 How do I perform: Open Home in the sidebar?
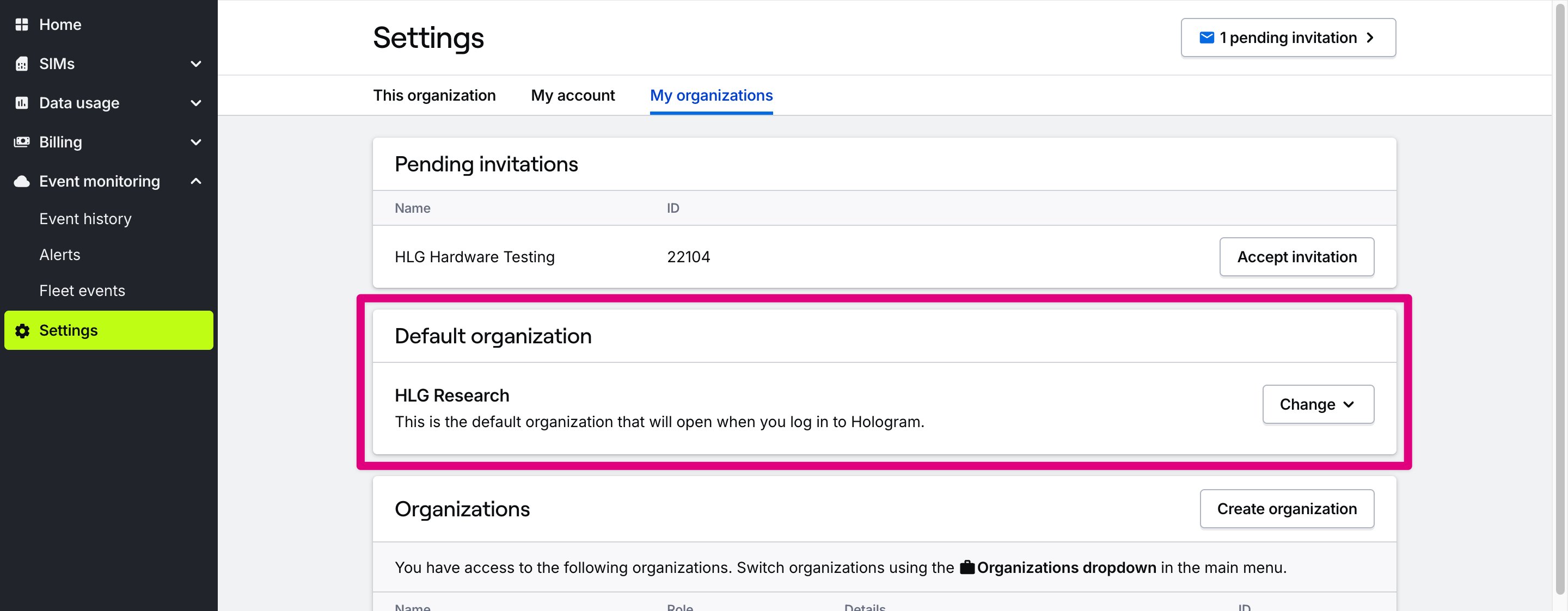(60, 24)
